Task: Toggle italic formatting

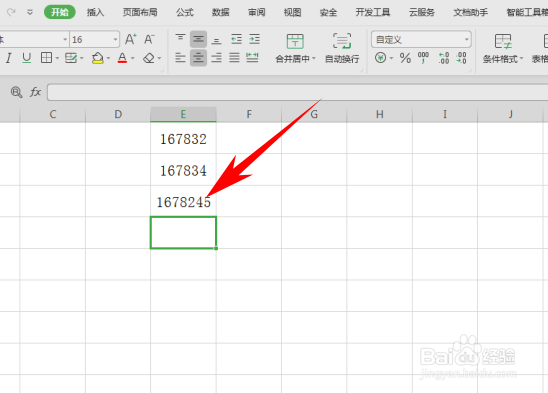Action: [x=9, y=58]
